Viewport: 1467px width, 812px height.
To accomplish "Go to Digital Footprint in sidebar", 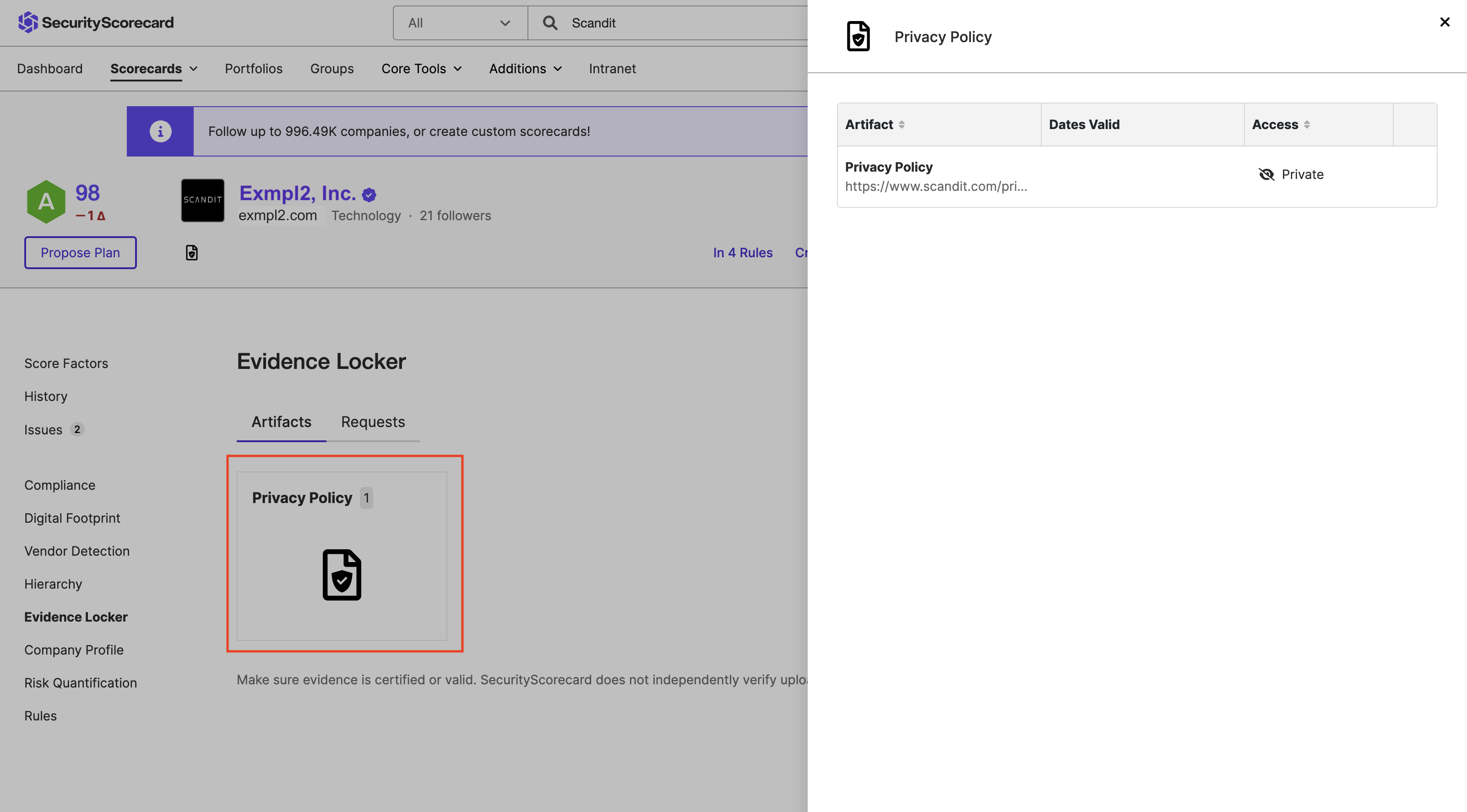I will pos(72,518).
